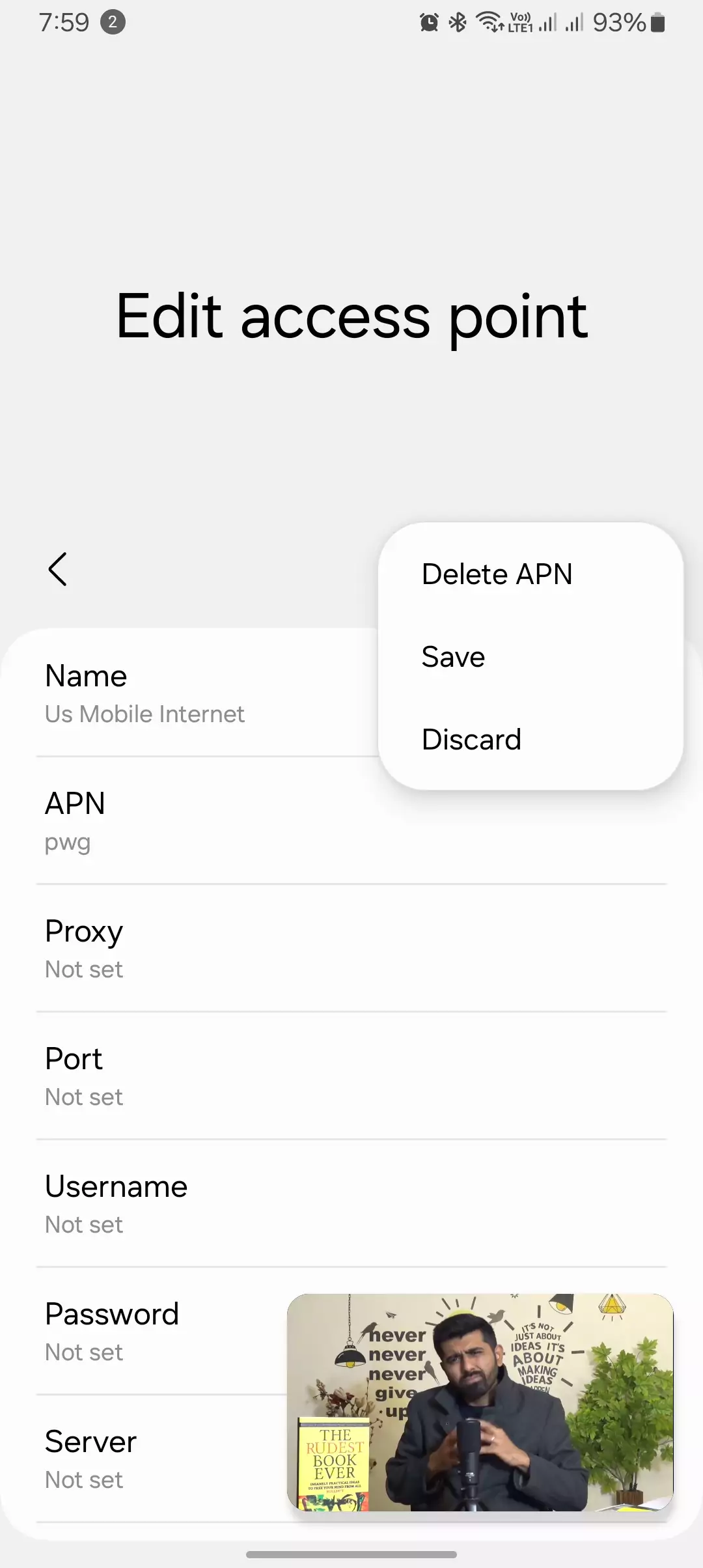Edit the Username field

(351, 1203)
